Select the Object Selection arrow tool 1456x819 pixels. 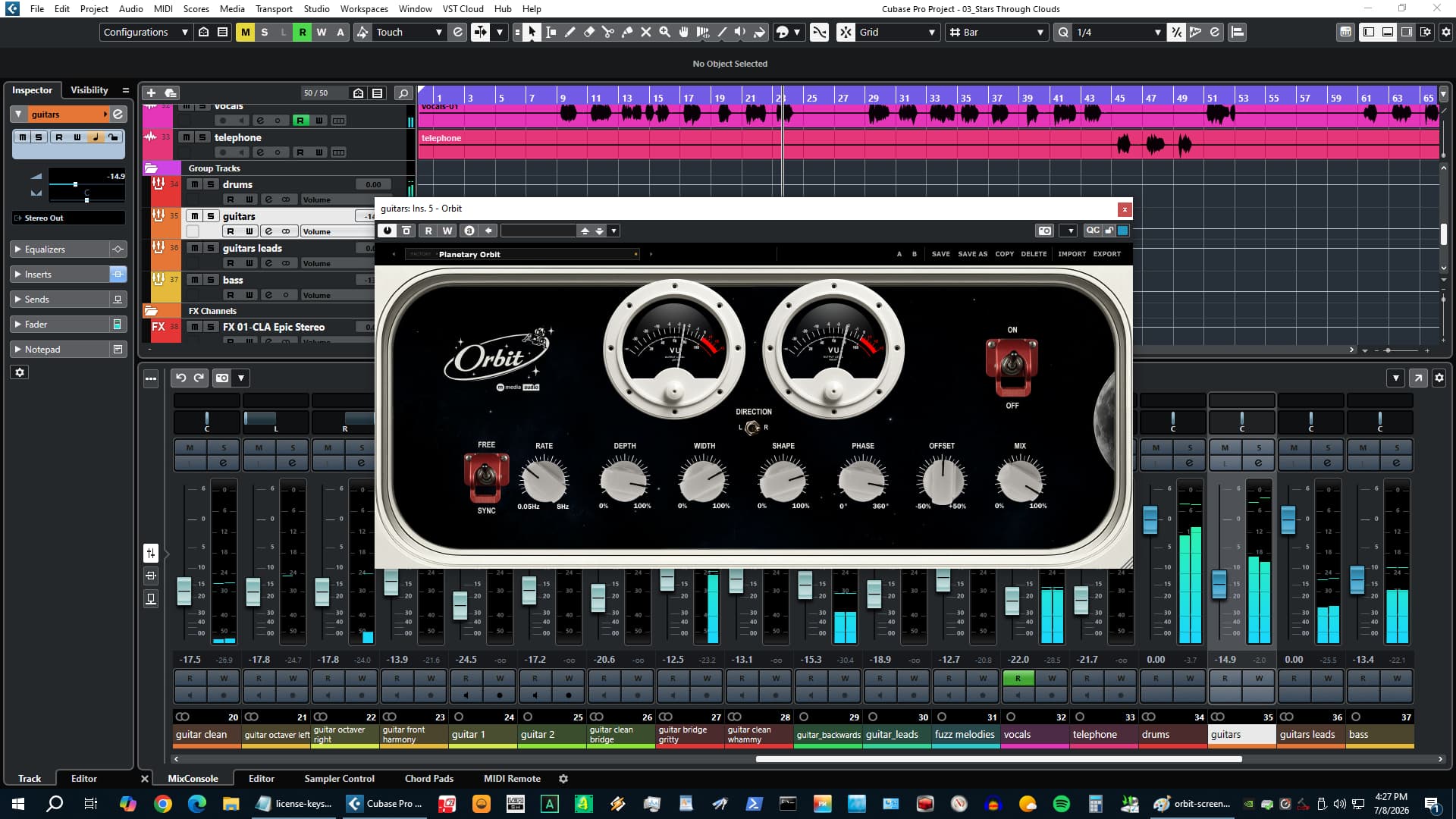point(532,32)
